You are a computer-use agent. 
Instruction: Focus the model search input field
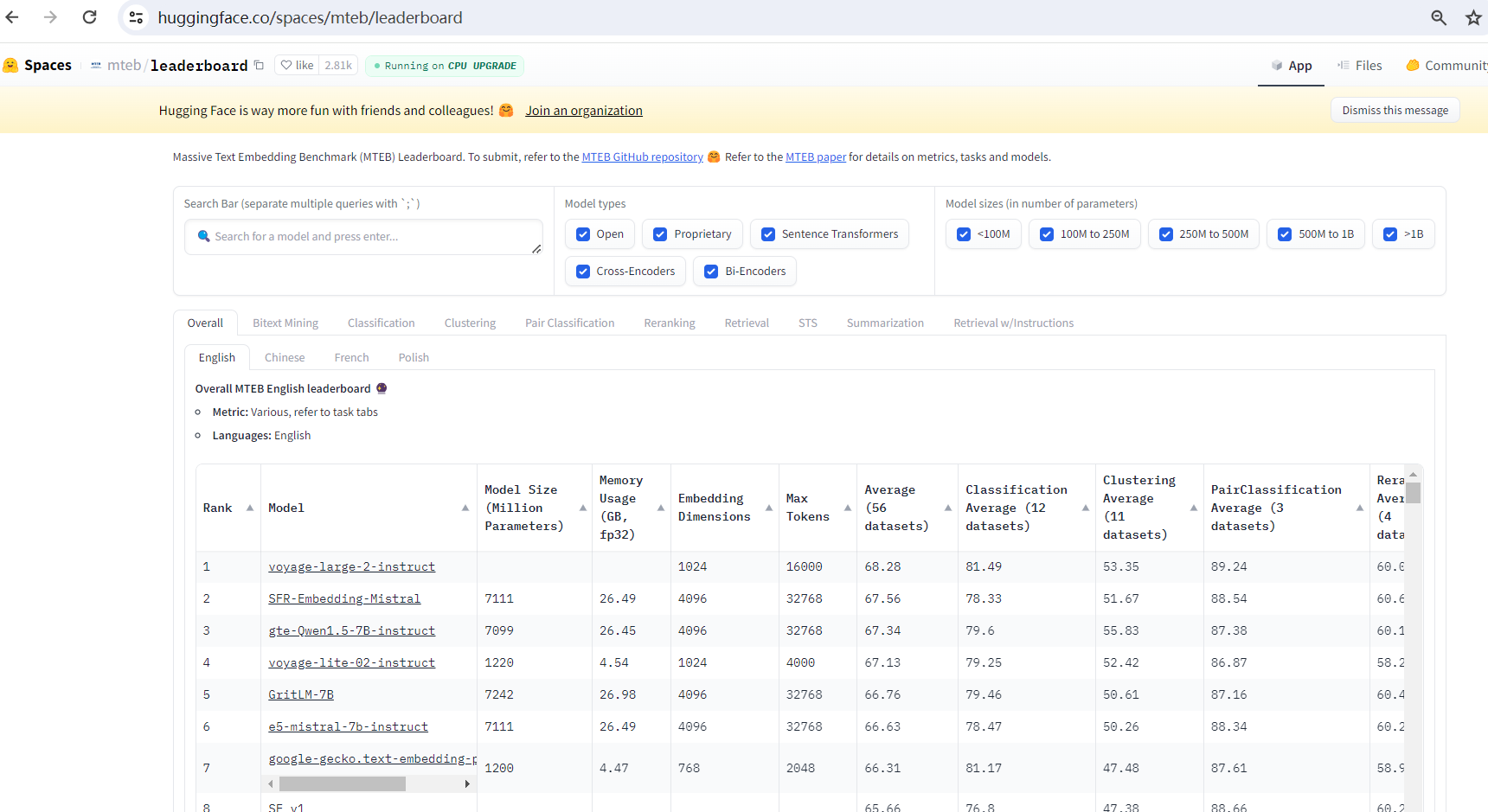363,237
